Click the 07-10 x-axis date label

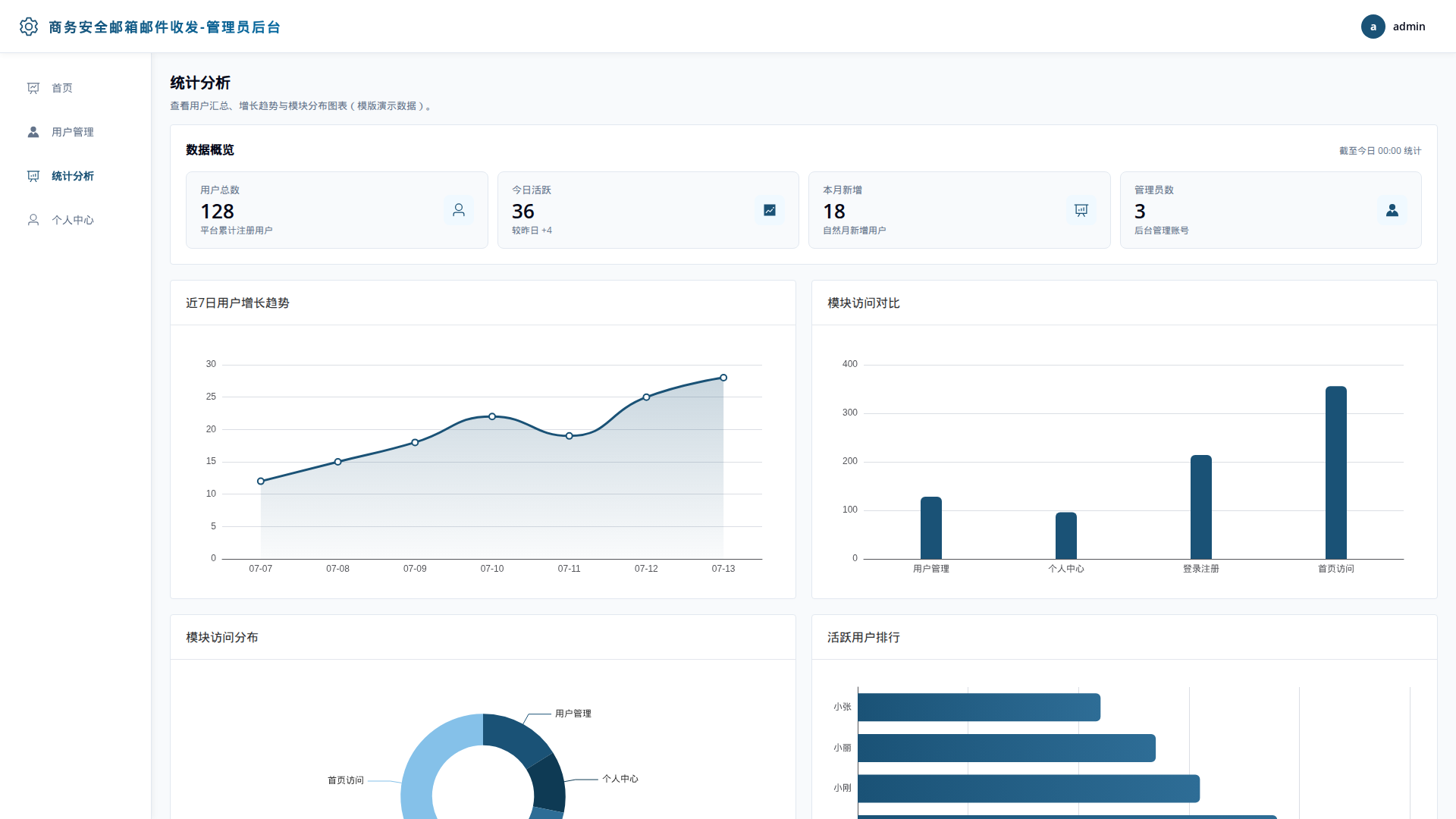click(x=492, y=569)
